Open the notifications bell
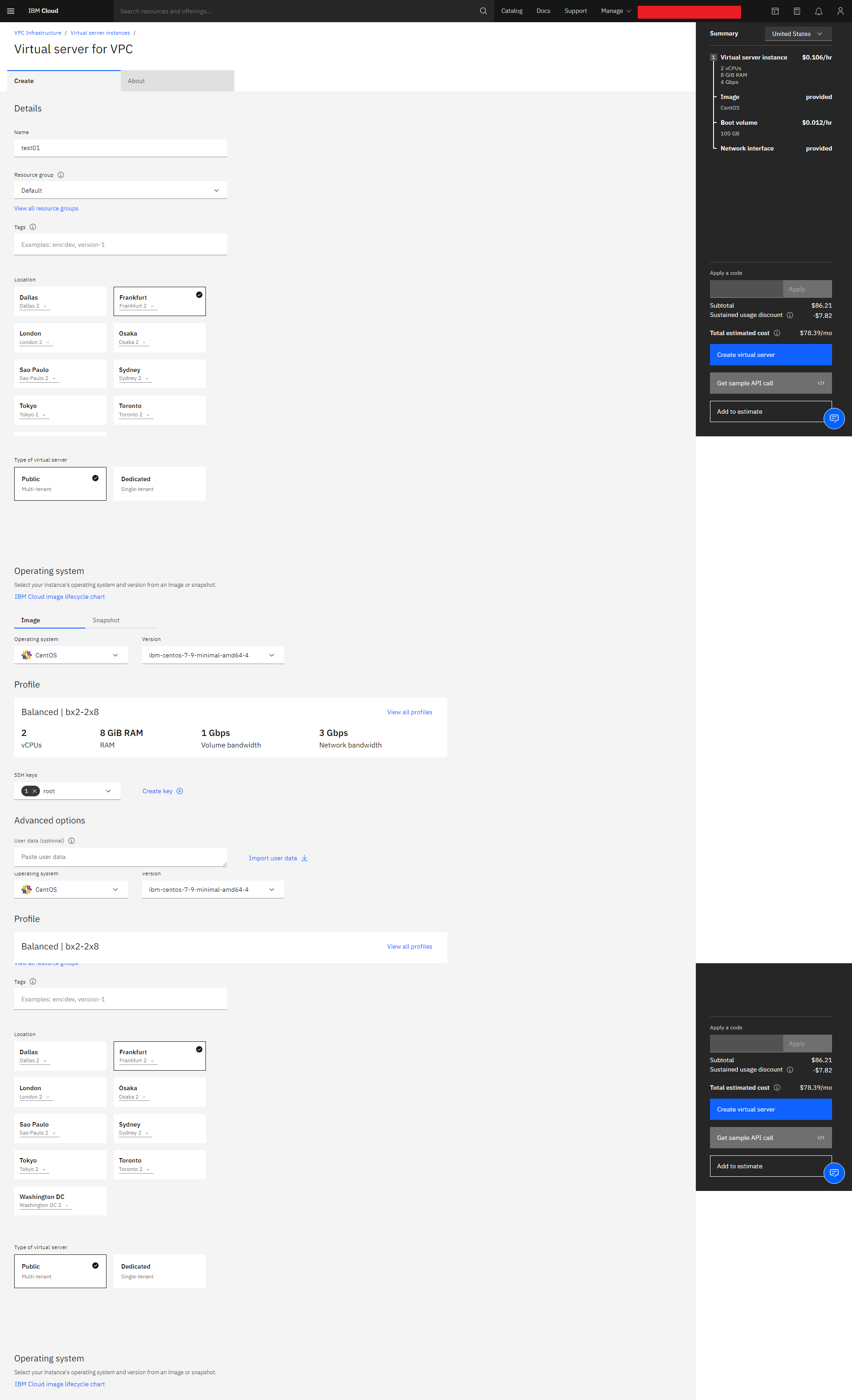This screenshot has height=1400, width=852. click(x=818, y=11)
